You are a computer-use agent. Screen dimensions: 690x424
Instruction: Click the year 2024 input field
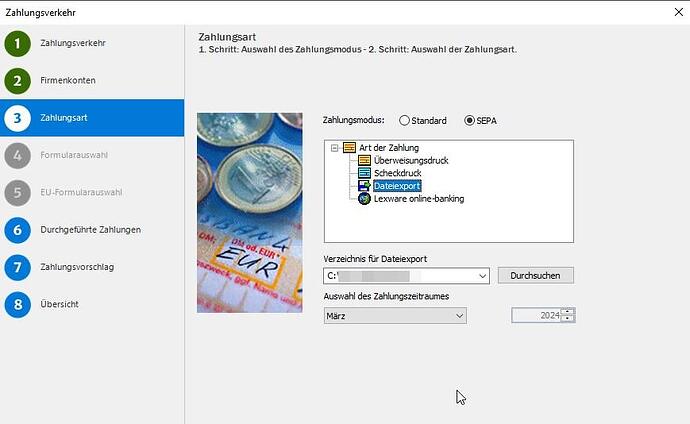(536, 316)
